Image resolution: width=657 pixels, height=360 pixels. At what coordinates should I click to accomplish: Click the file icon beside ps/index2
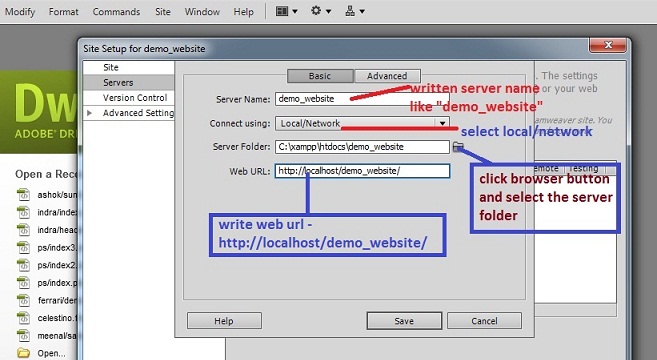tap(23, 265)
